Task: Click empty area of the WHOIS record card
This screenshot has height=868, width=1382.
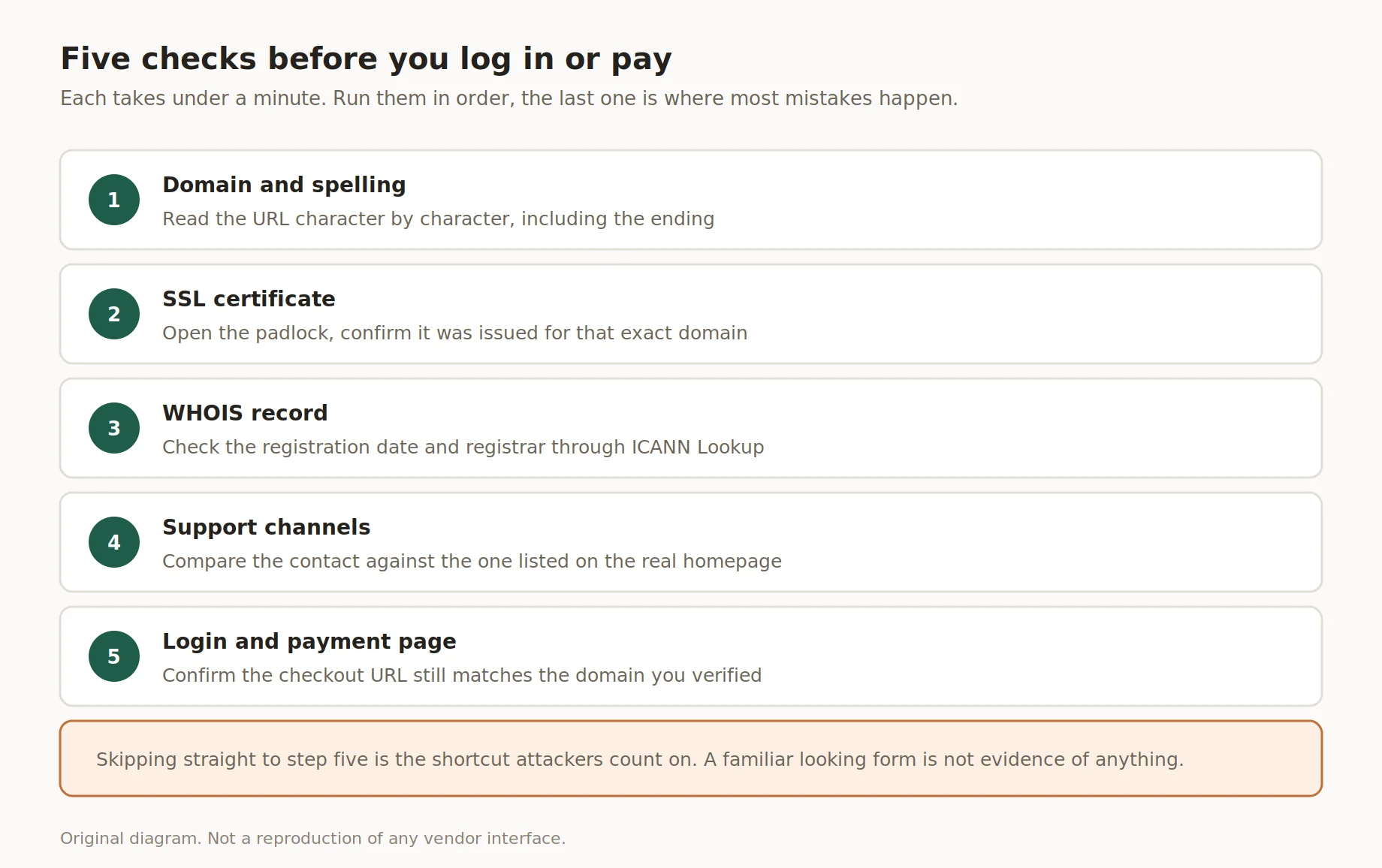Action: click(x=1052, y=428)
